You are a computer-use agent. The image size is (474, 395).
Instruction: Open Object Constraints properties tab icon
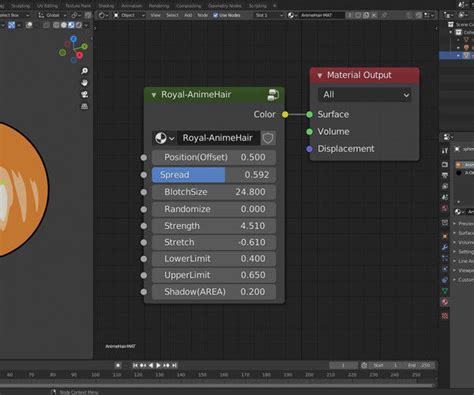tap(445, 280)
